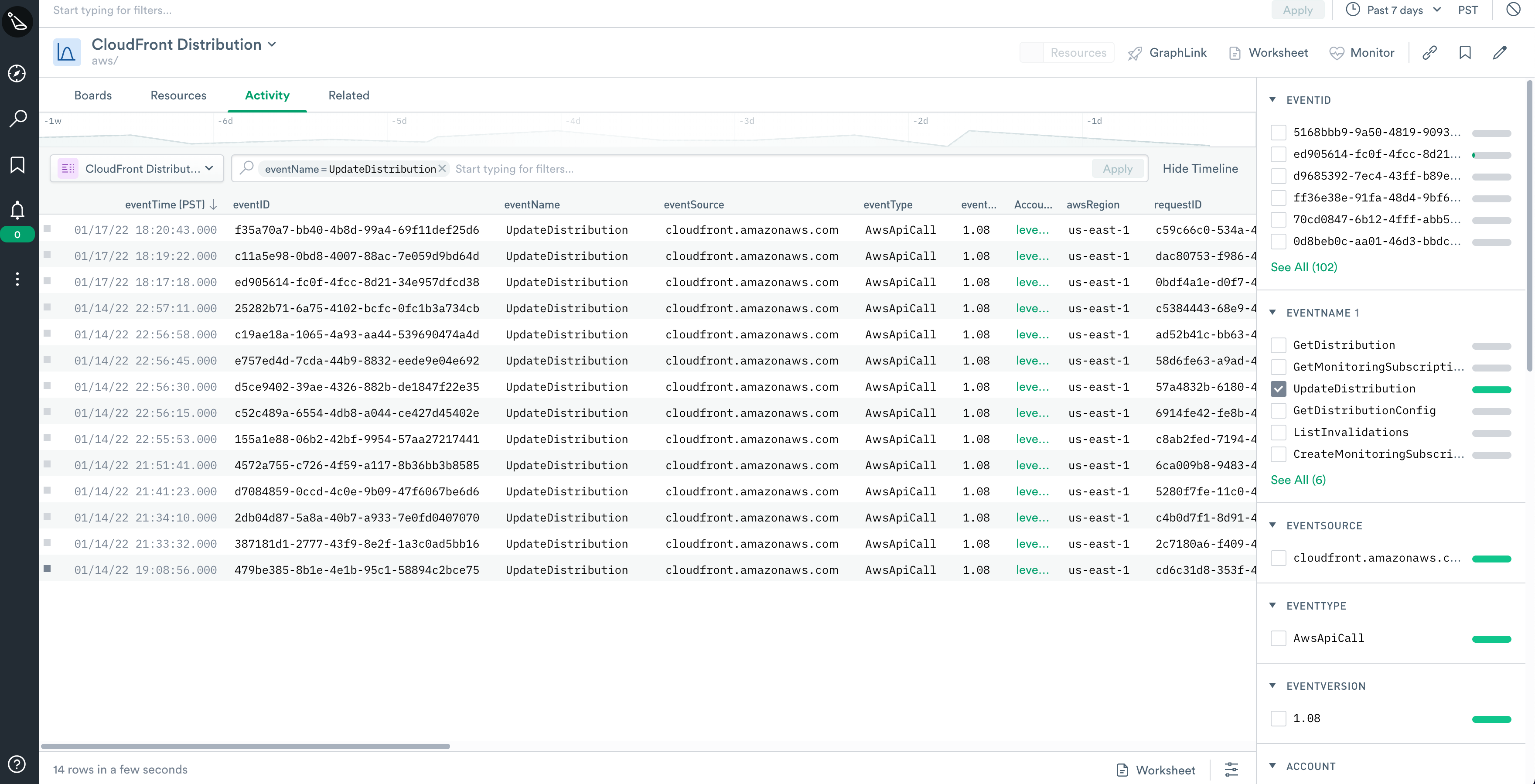1535x784 pixels.
Task: Collapse the EVENTVERSION facet section
Action: click(x=1272, y=686)
